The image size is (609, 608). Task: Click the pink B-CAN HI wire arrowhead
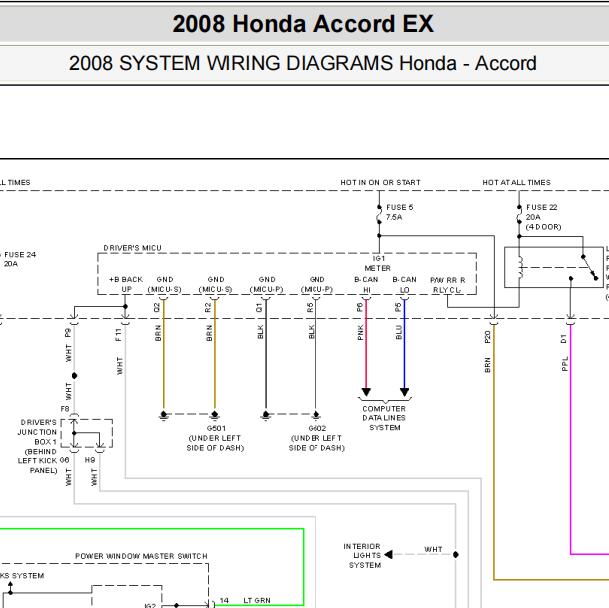[x=366, y=392]
